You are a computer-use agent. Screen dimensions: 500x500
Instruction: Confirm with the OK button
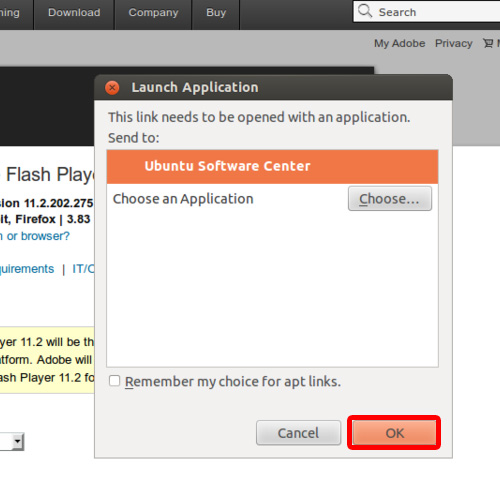[394, 433]
